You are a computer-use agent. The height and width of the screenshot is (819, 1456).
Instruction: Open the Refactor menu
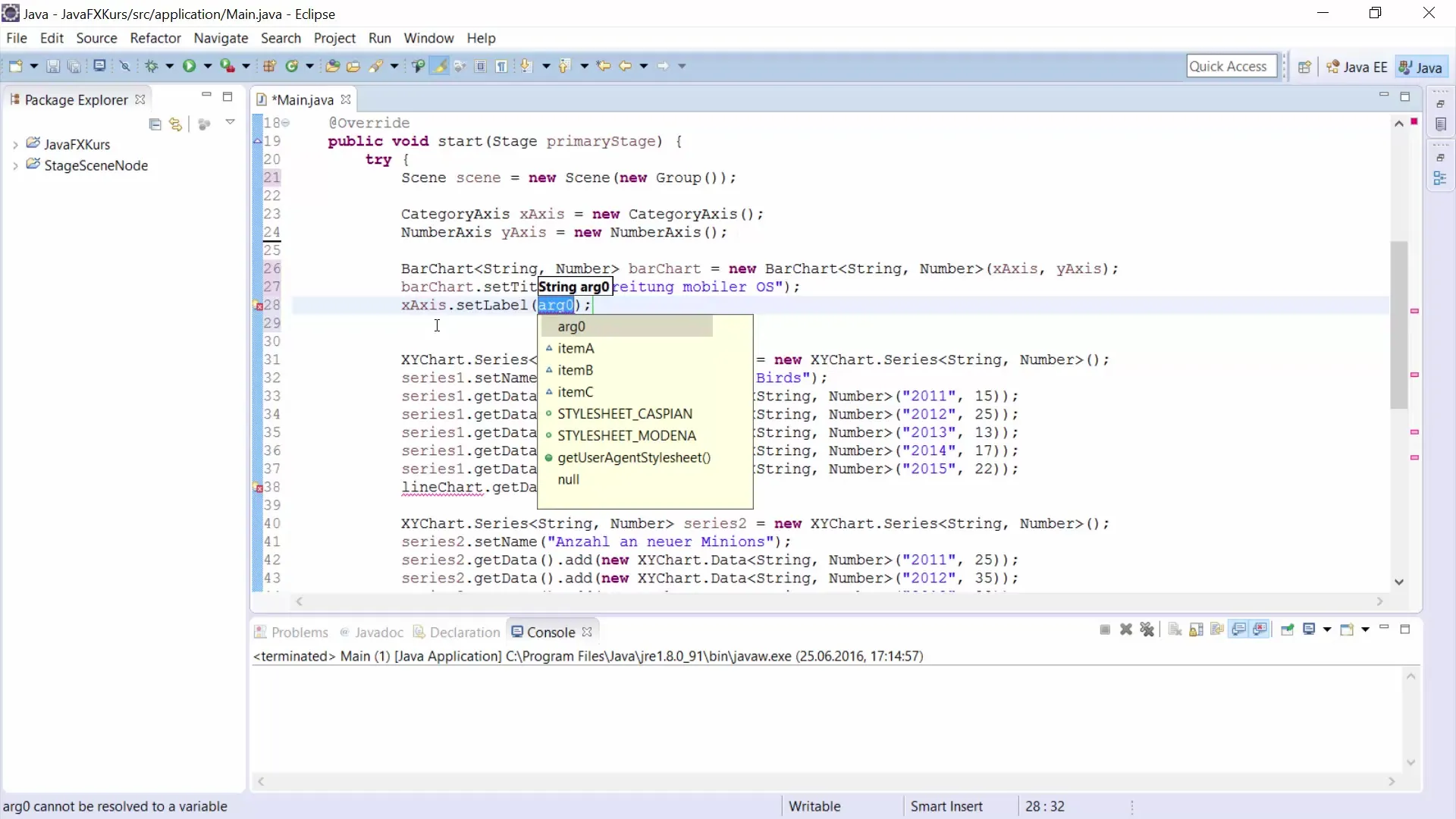pos(155,38)
